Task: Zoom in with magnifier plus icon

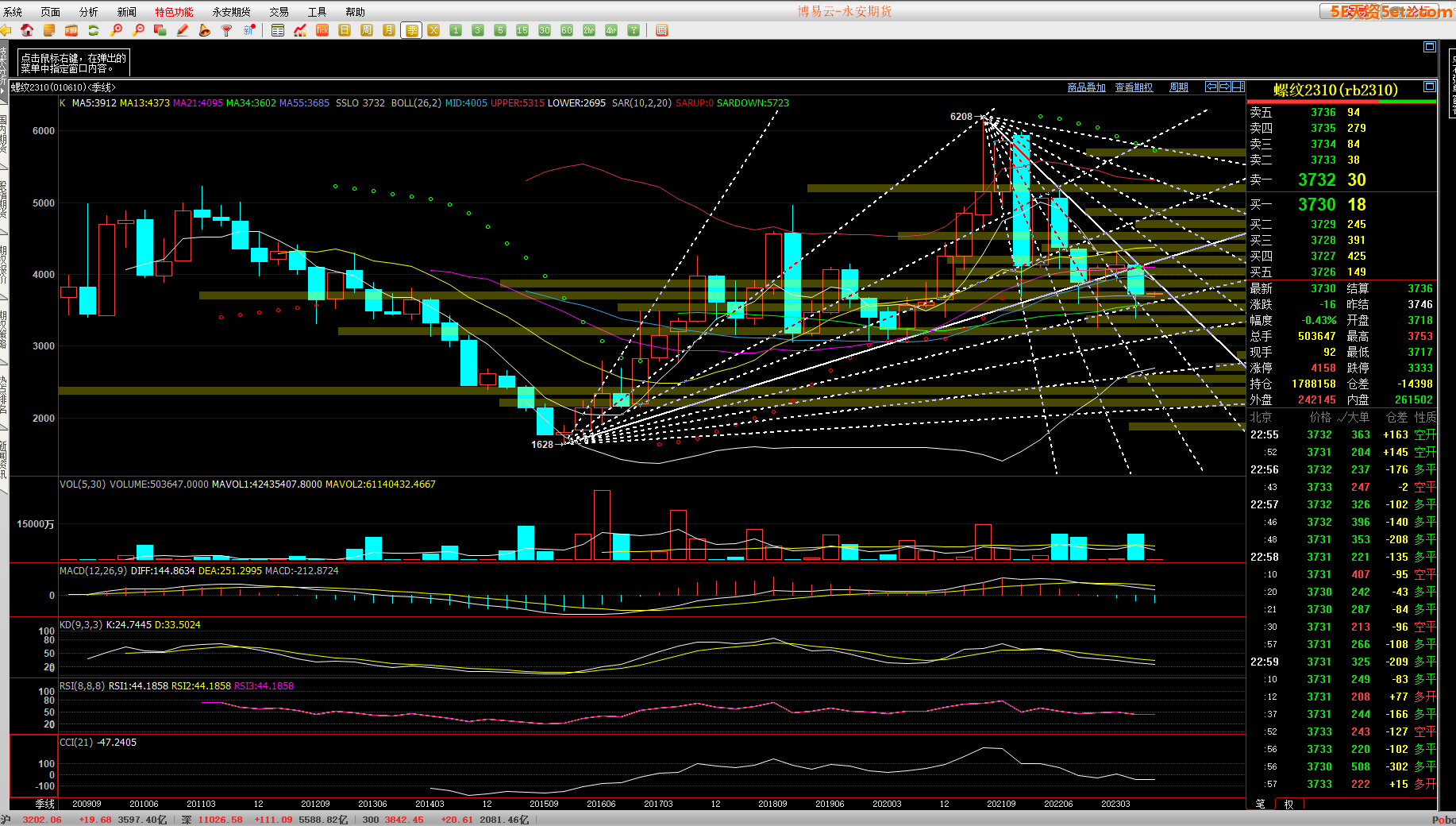Action: point(116,30)
